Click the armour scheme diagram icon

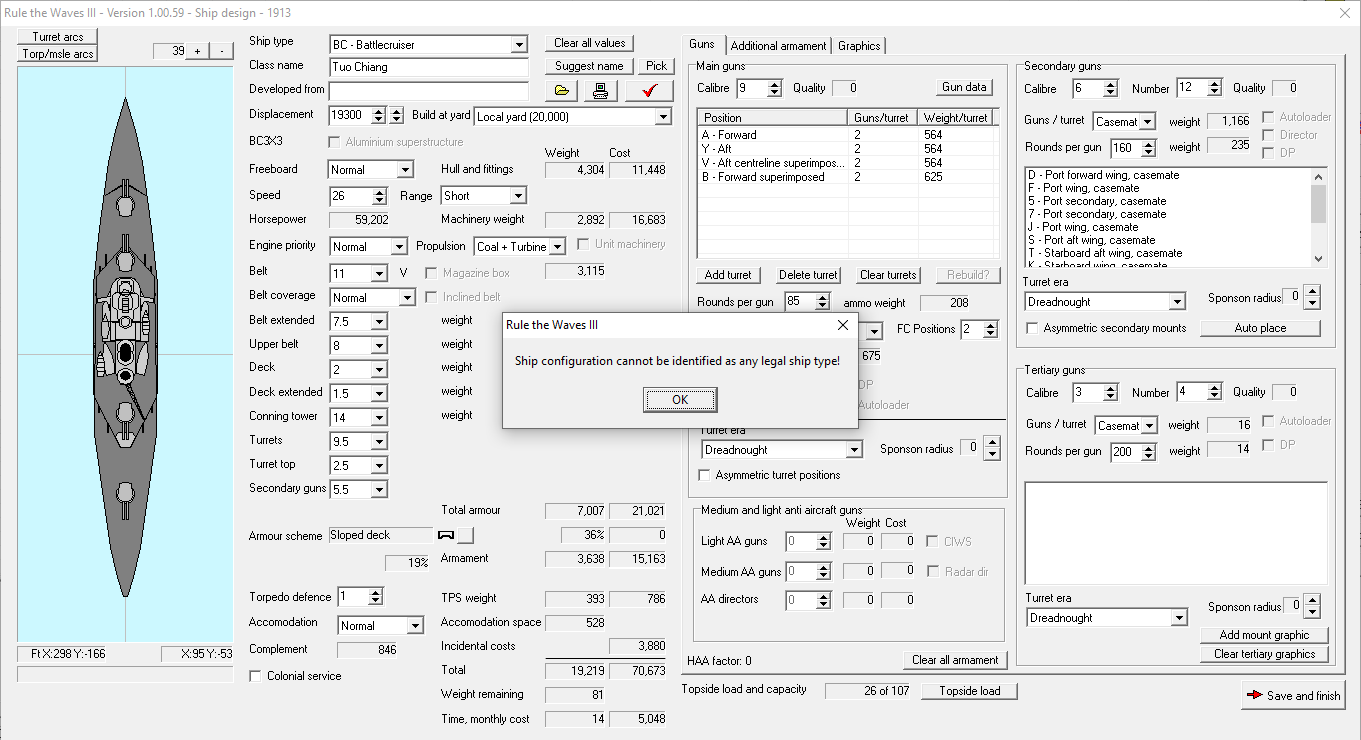point(446,535)
